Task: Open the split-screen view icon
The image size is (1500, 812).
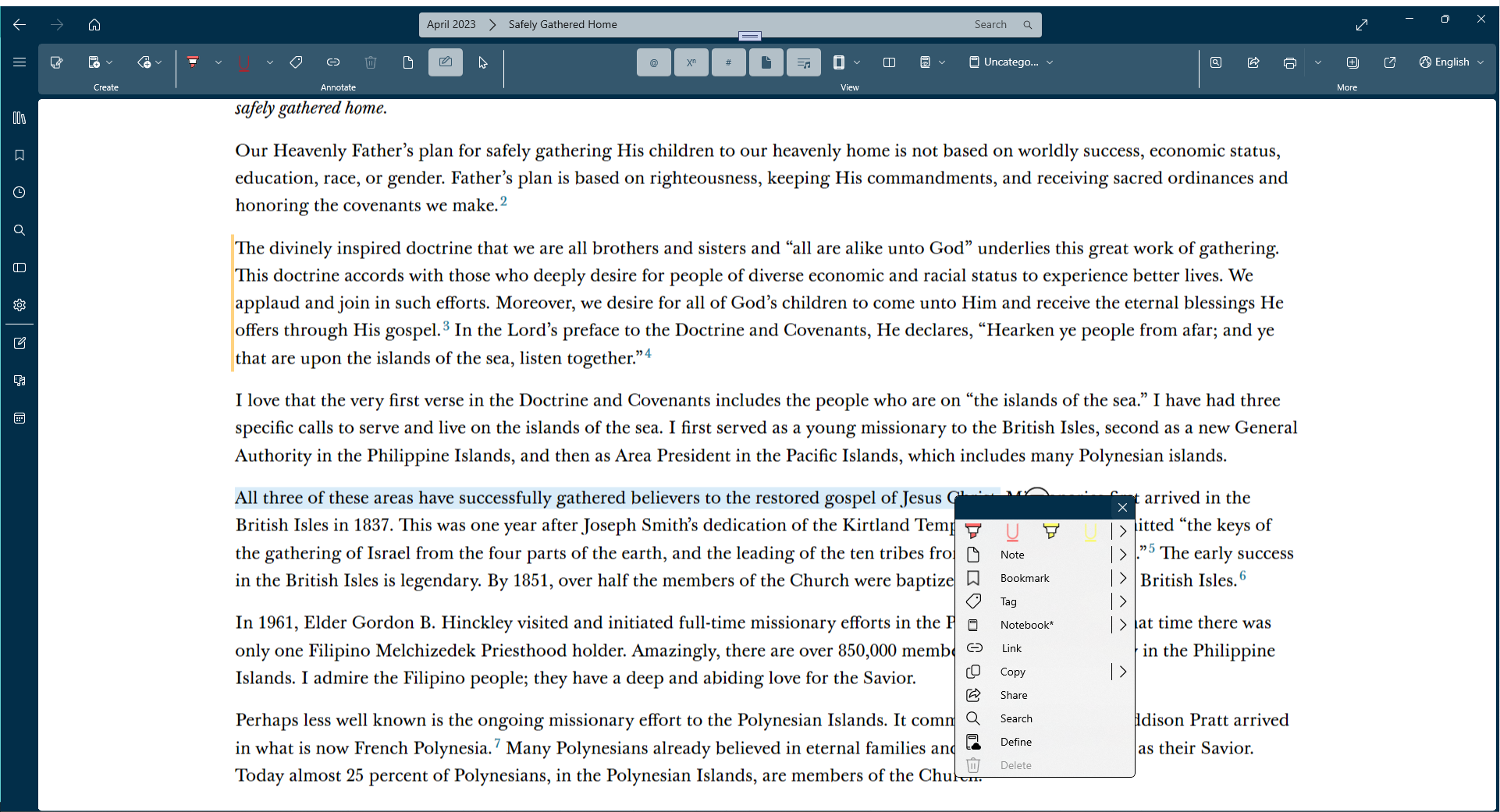Action: [x=890, y=62]
